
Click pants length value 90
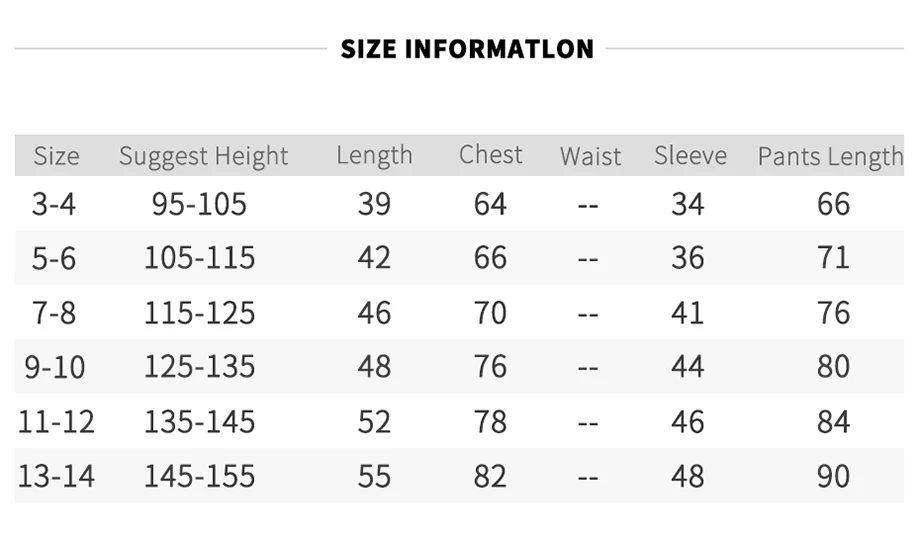[833, 476]
